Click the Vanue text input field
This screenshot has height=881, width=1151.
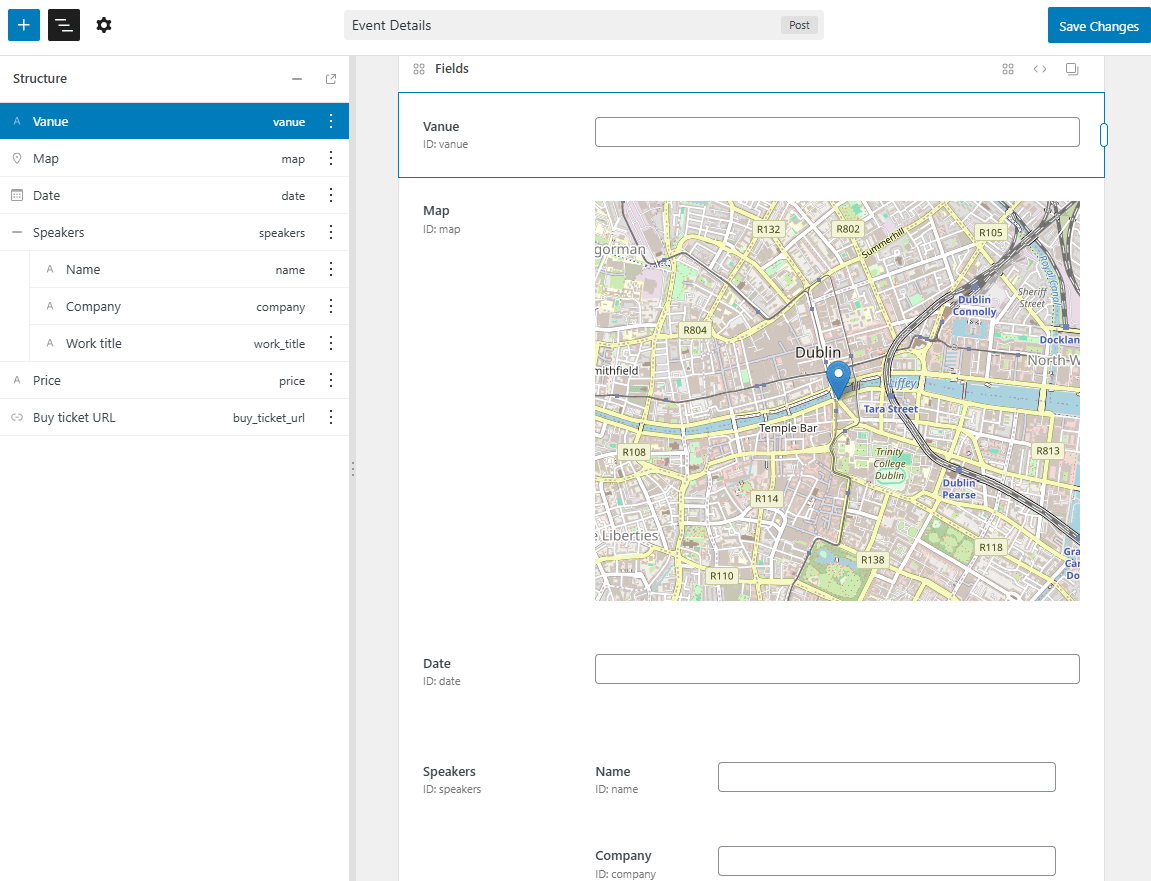point(837,132)
